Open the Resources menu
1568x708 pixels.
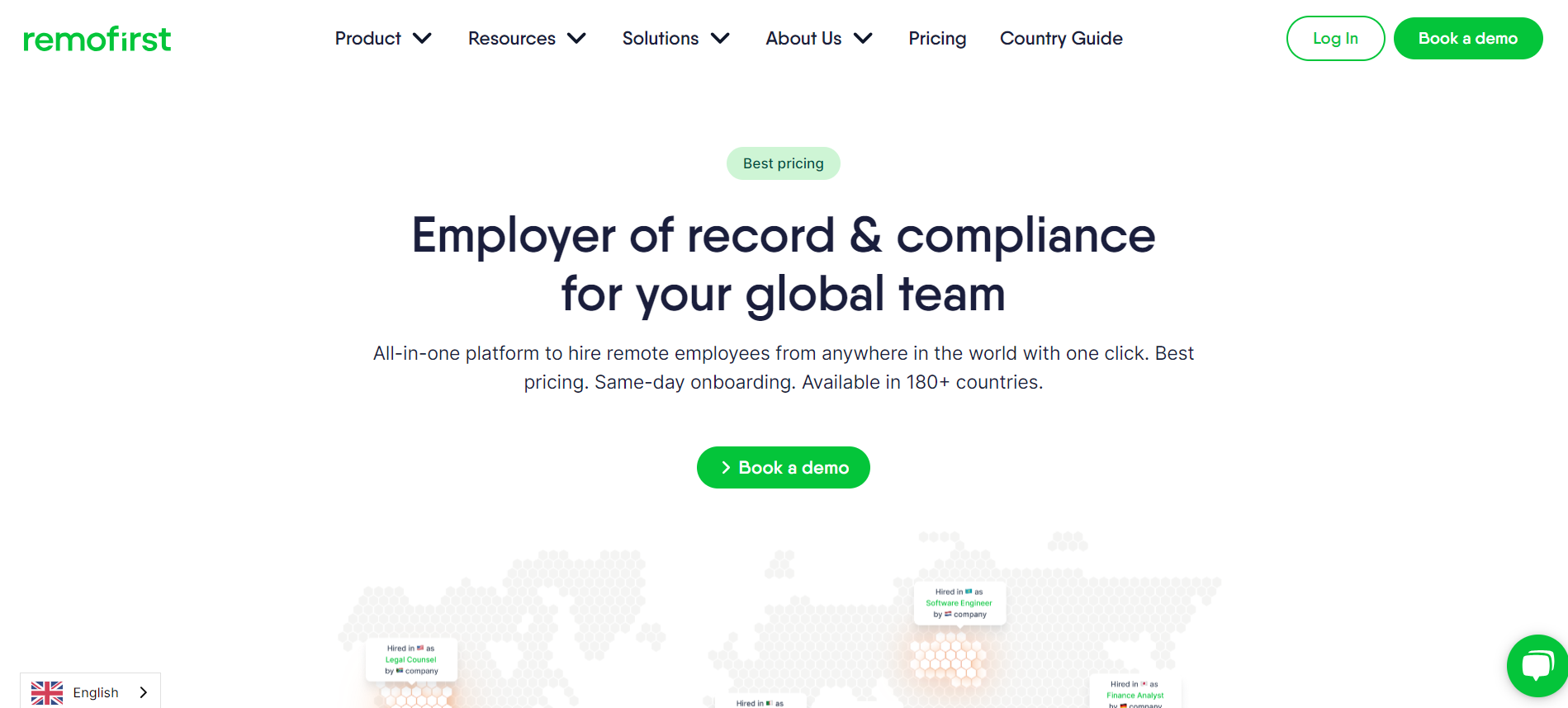click(x=512, y=39)
